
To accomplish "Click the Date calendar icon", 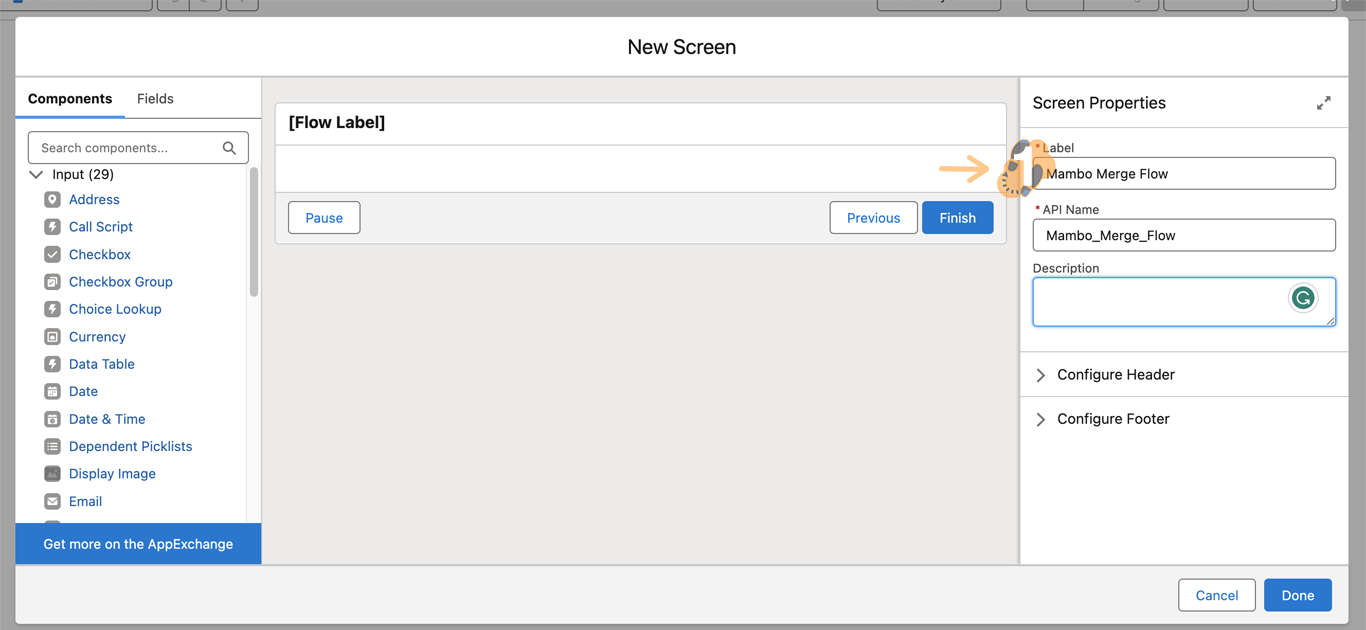I will click(52, 392).
